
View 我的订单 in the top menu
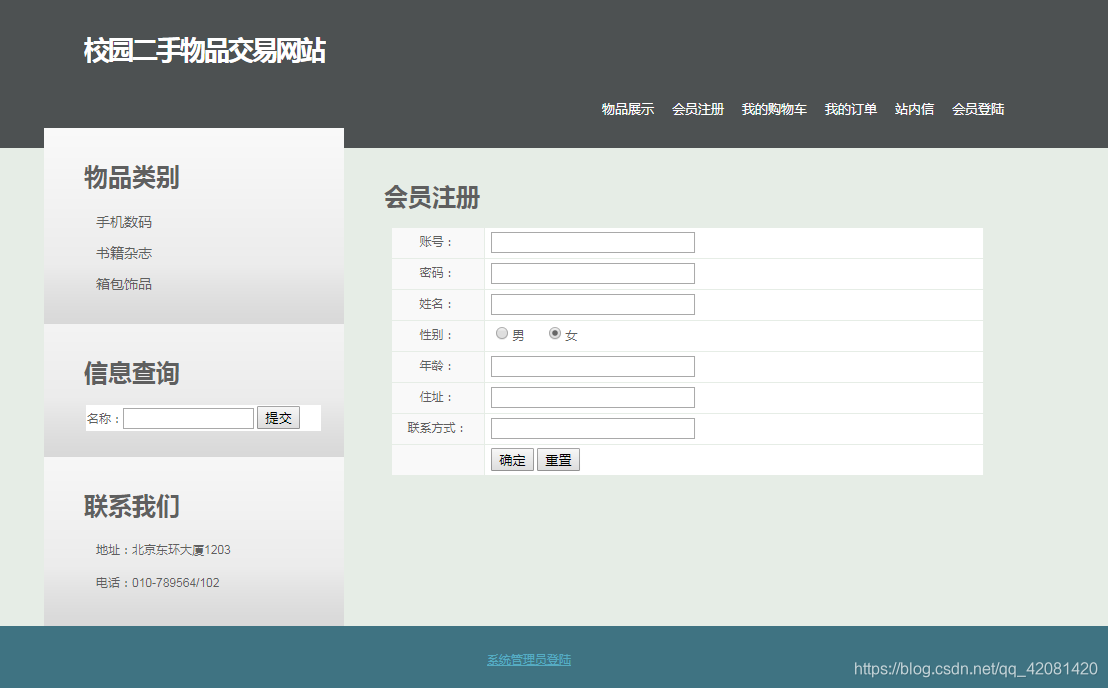pos(850,109)
